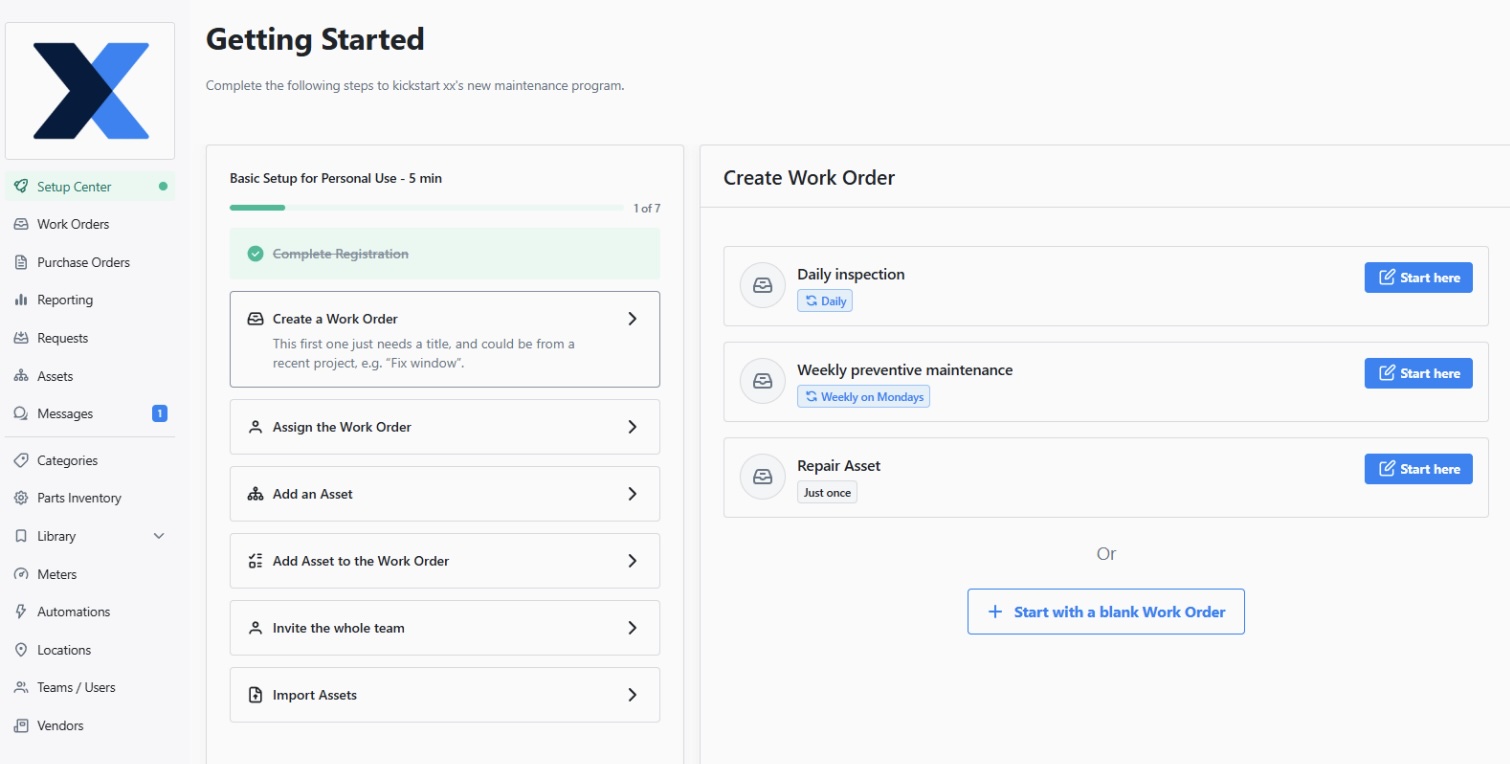This screenshot has height=764, width=1510.
Task: Click Start here for Weekly preventive maintenance
Action: click(x=1418, y=372)
